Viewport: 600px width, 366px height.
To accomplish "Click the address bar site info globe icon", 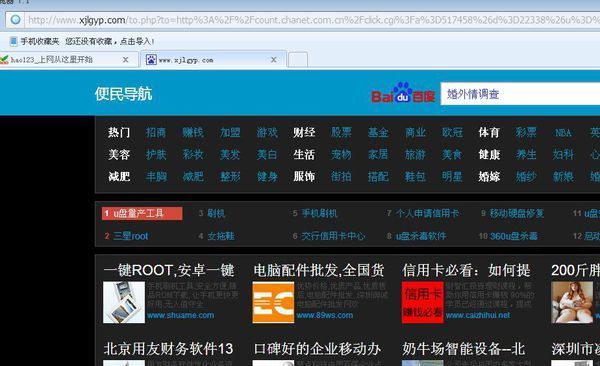I will tap(15, 20).
